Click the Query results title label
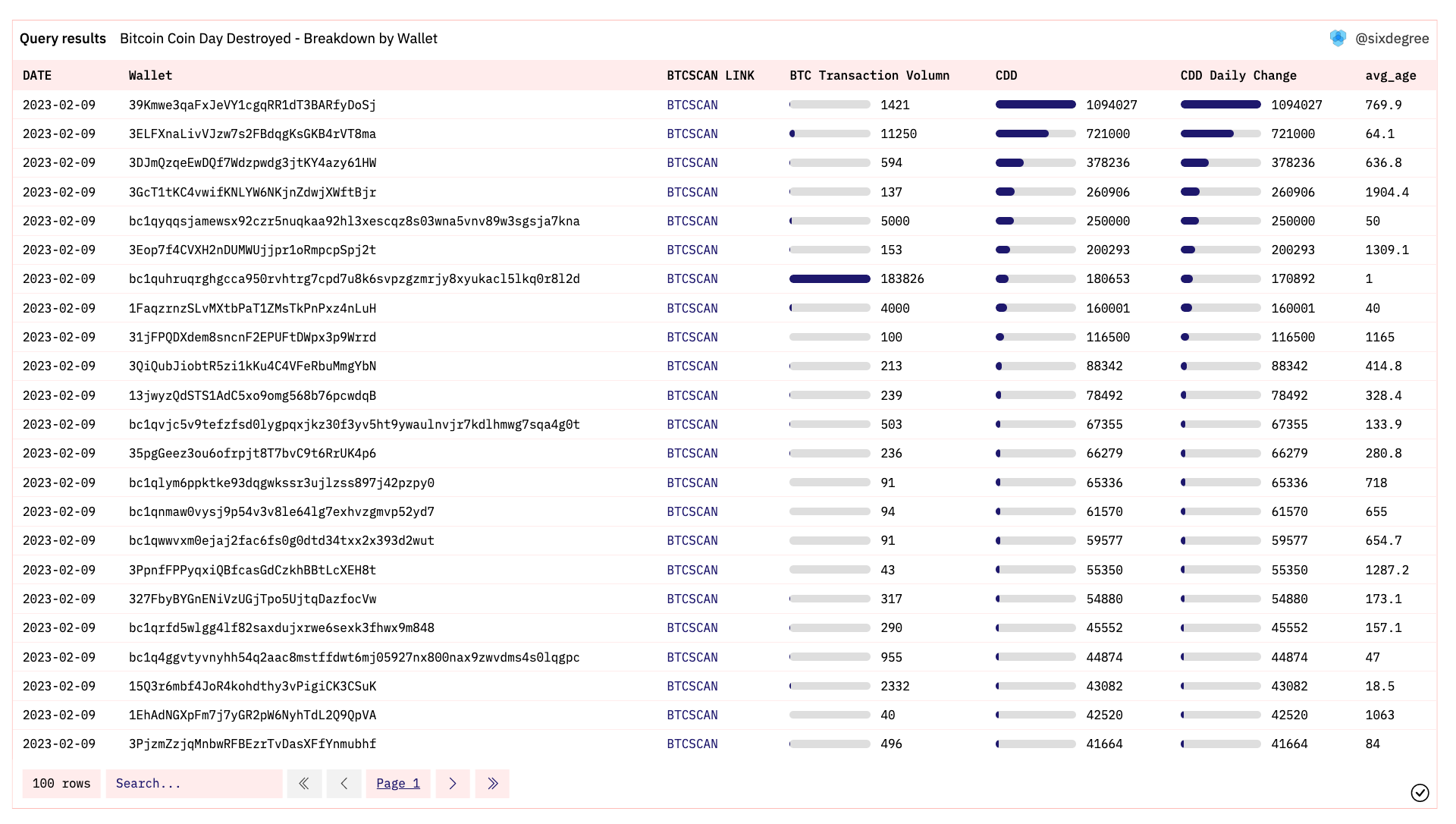This screenshot has height=824, width=1456. coord(63,39)
